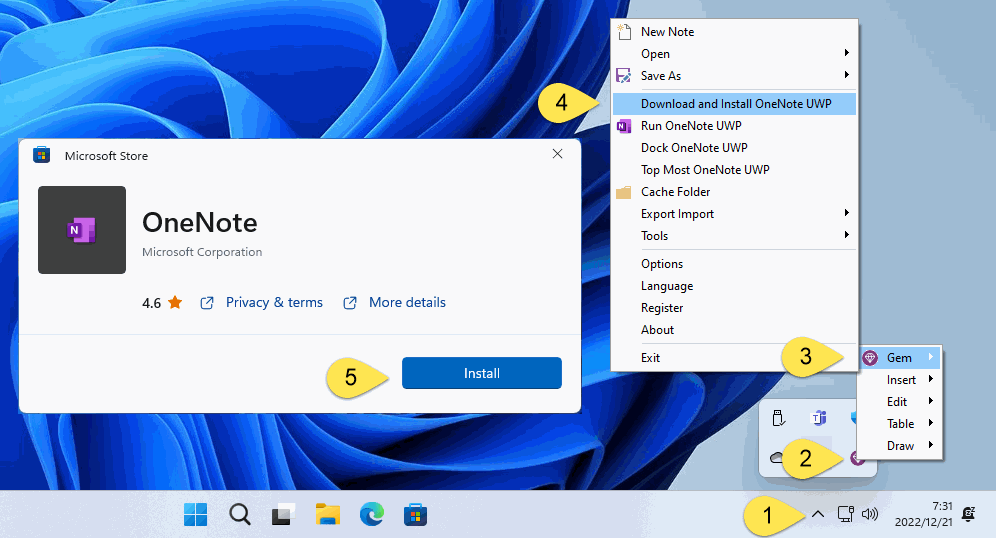Click the Install button
996x538 pixels.
pos(481,373)
